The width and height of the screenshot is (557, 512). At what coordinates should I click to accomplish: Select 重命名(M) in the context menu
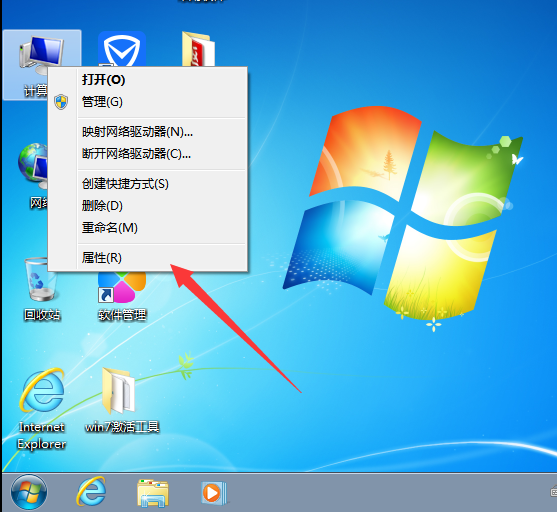pos(147,228)
